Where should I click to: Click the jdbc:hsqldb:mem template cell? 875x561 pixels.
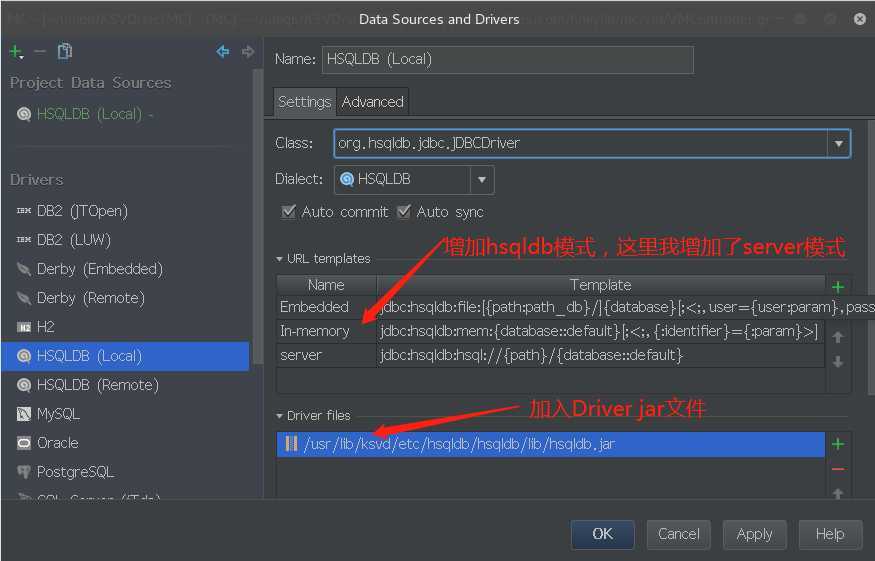pos(600,331)
